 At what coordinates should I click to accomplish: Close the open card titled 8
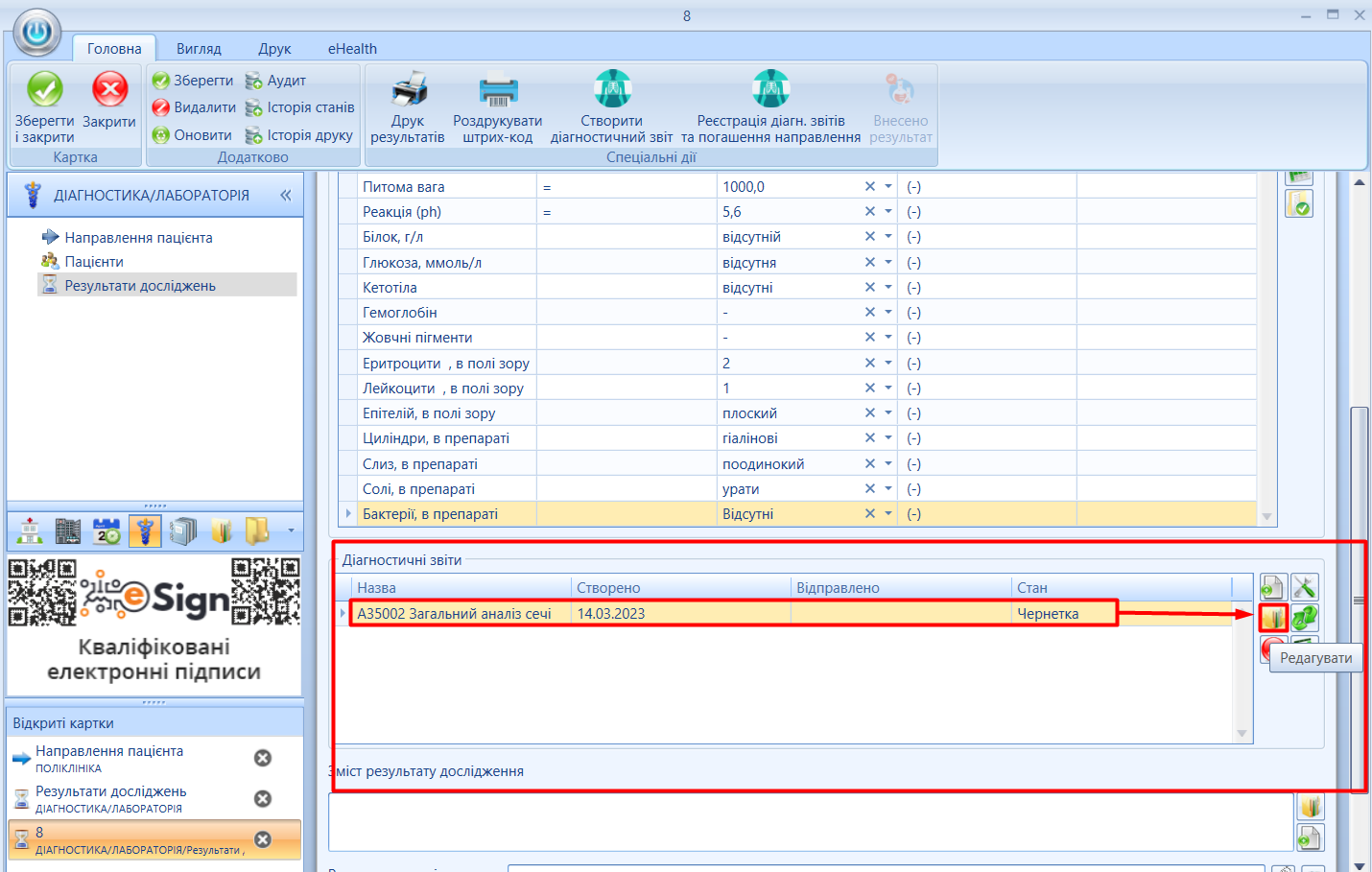[x=262, y=839]
